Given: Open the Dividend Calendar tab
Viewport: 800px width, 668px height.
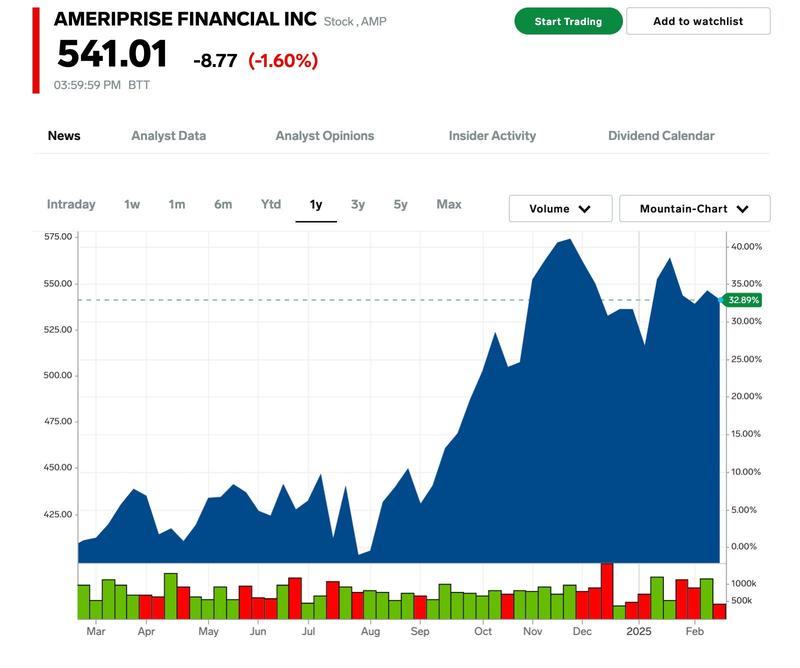Looking at the screenshot, I should pyautogui.click(x=661, y=136).
